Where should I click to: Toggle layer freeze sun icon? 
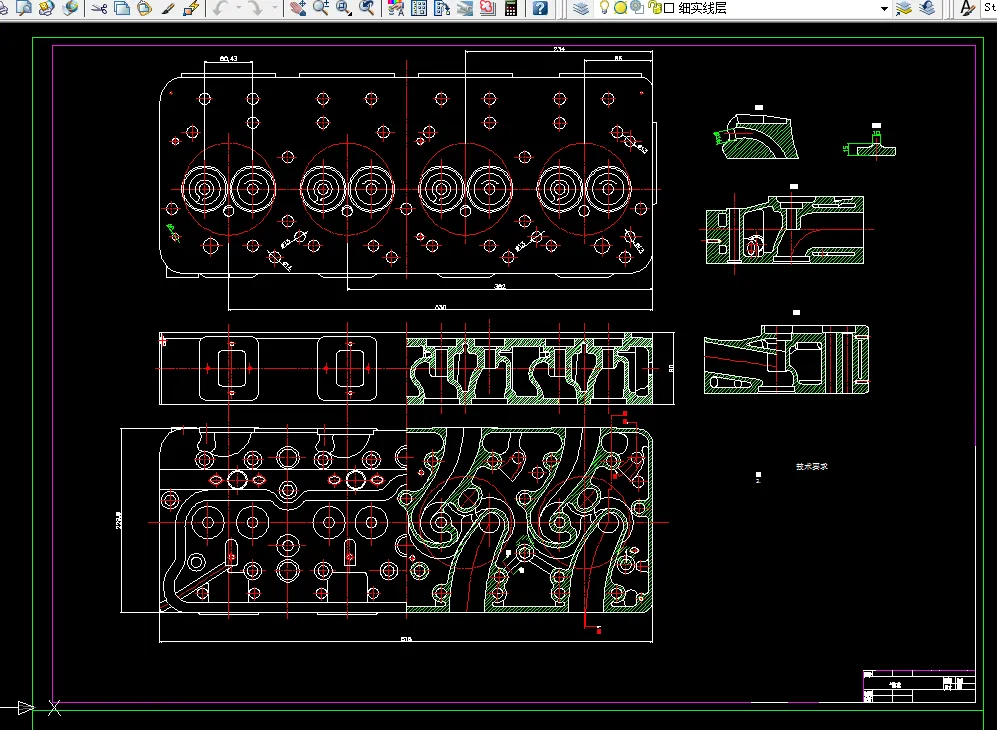pyautogui.click(x=620, y=8)
